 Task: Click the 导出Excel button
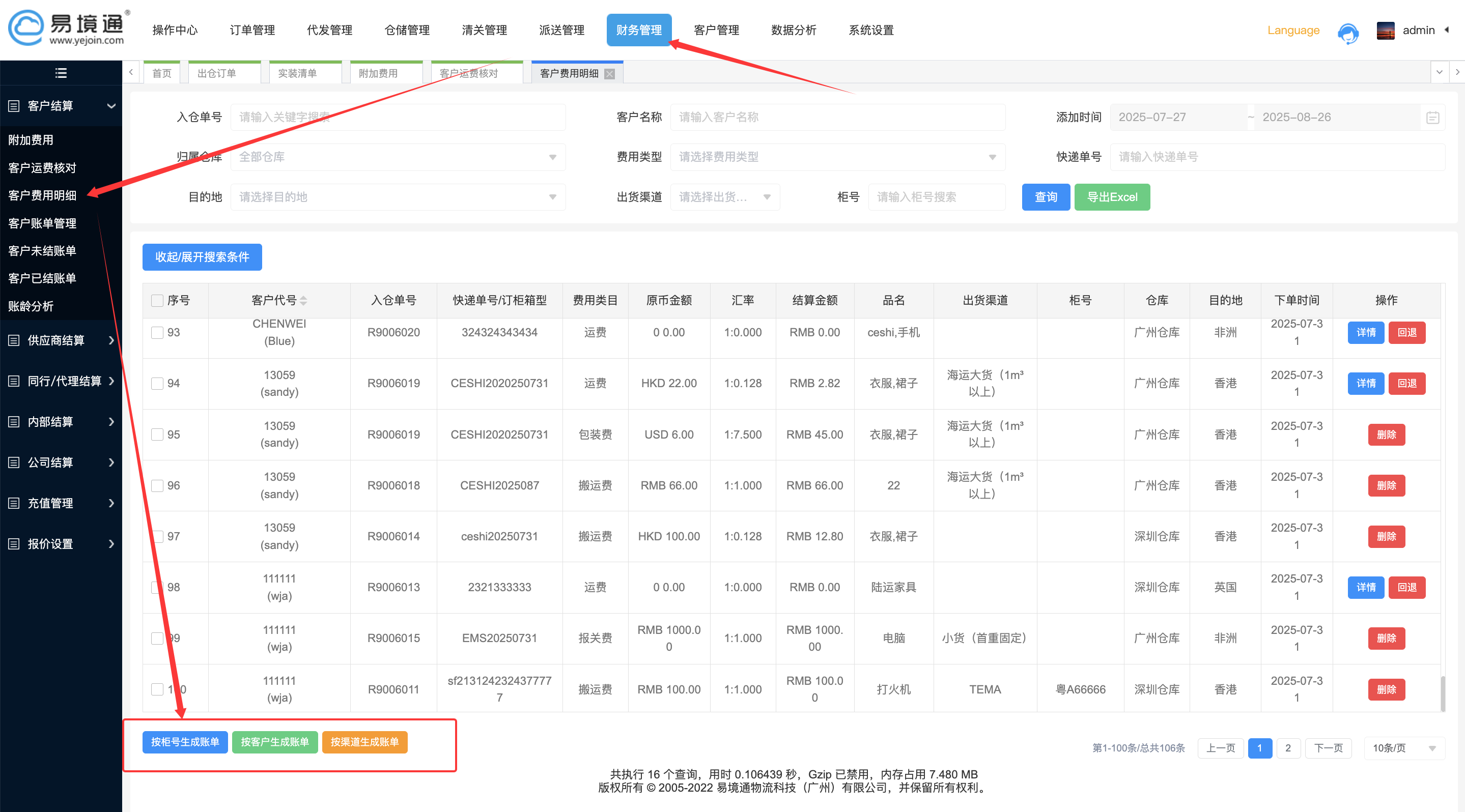pyautogui.click(x=1112, y=197)
